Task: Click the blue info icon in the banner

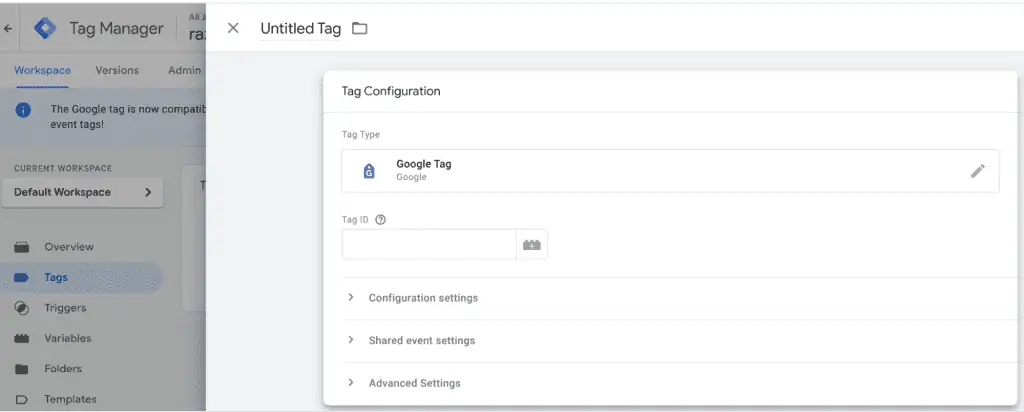Action: (x=23, y=110)
